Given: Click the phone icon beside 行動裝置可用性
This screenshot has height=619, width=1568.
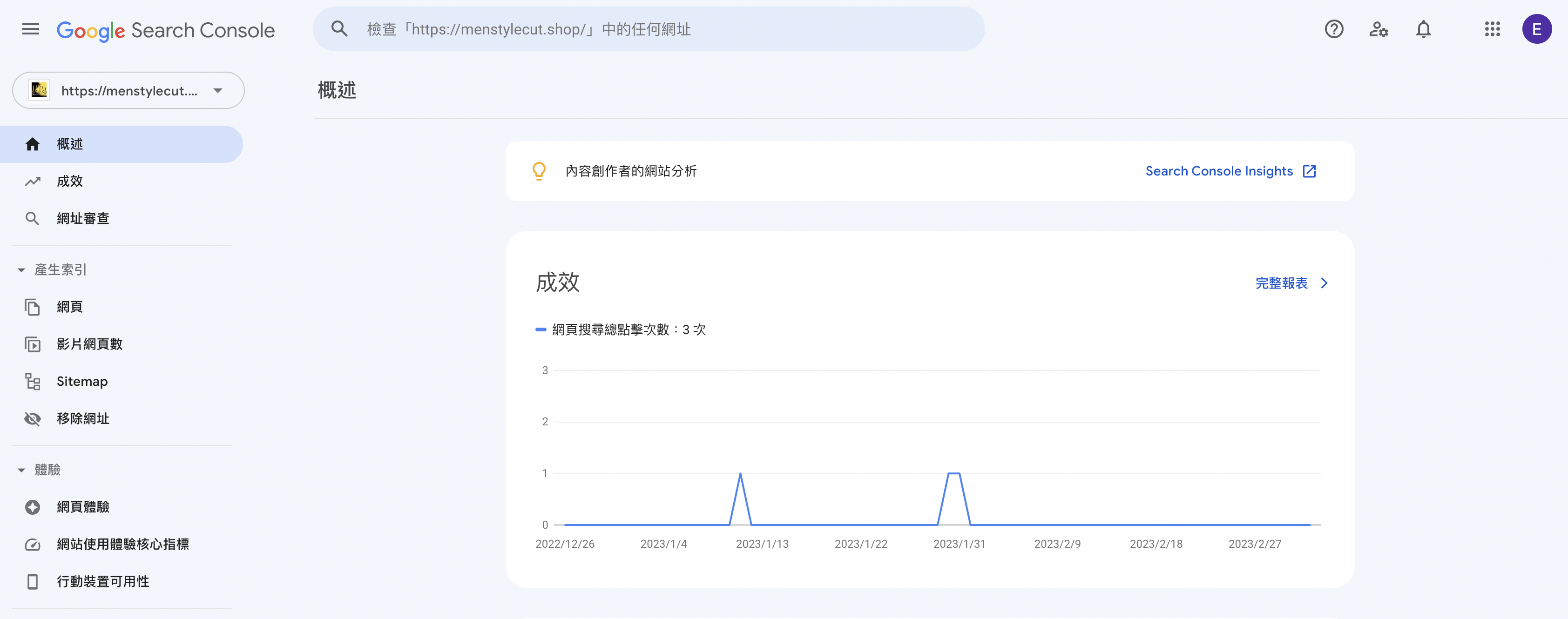Looking at the screenshot, I should pyautogui.click(x=32, y=582).
